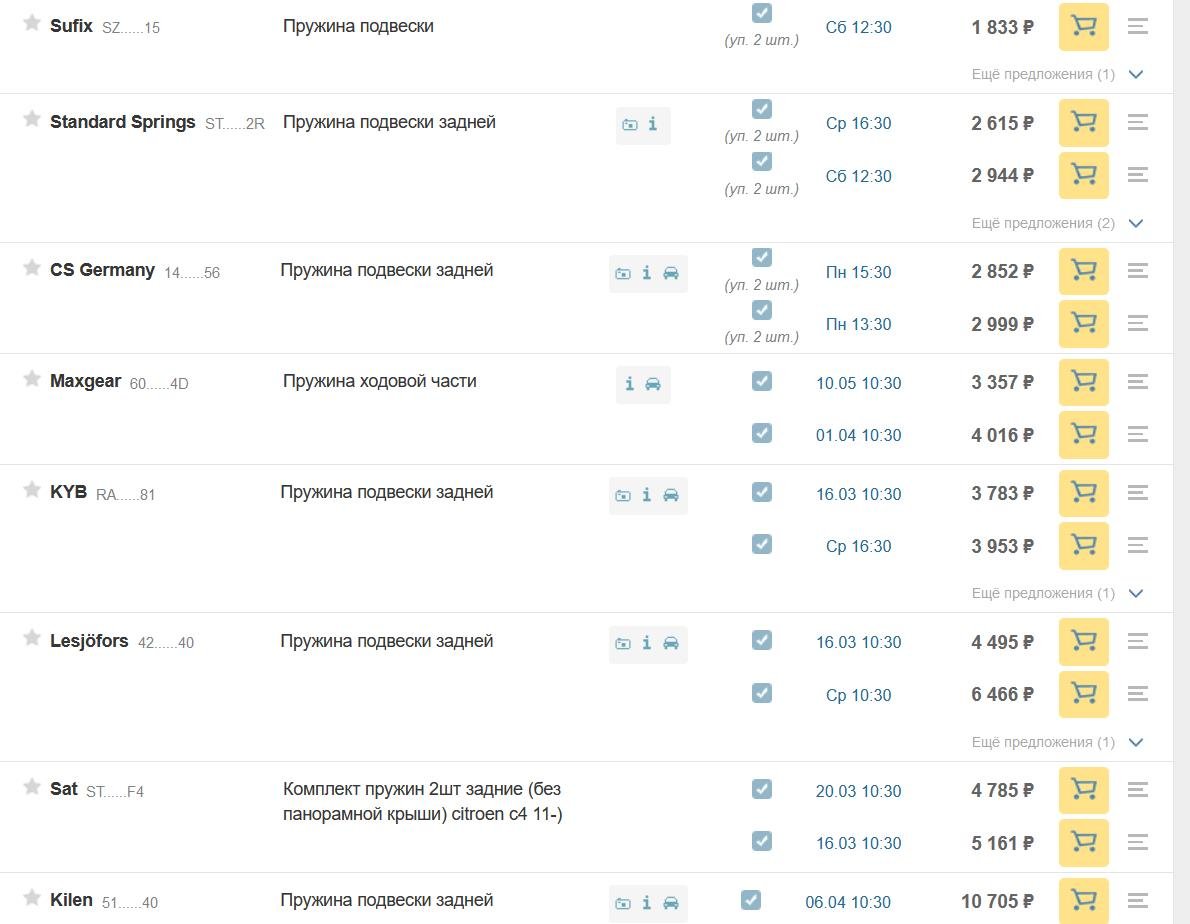Open photo icon for Lesjöfors

click(623, 644)
